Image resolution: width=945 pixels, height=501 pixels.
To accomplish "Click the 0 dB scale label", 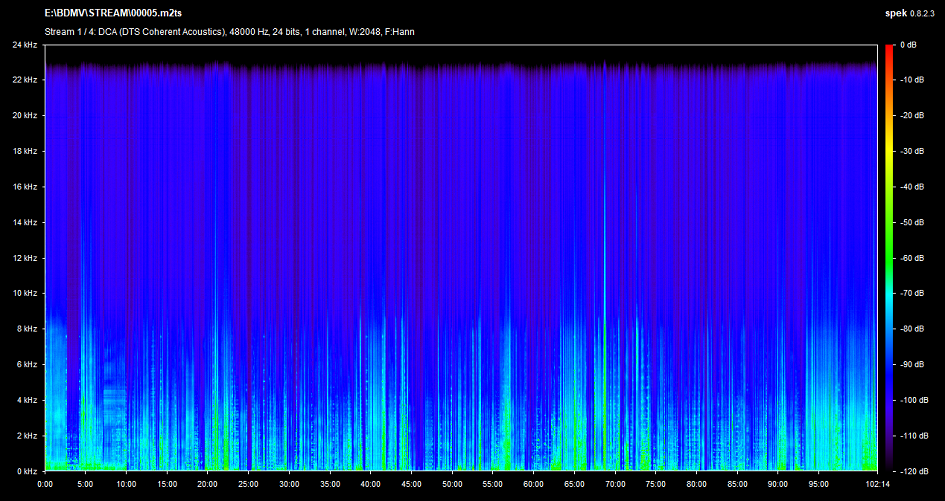I will (x=908, y=45).
